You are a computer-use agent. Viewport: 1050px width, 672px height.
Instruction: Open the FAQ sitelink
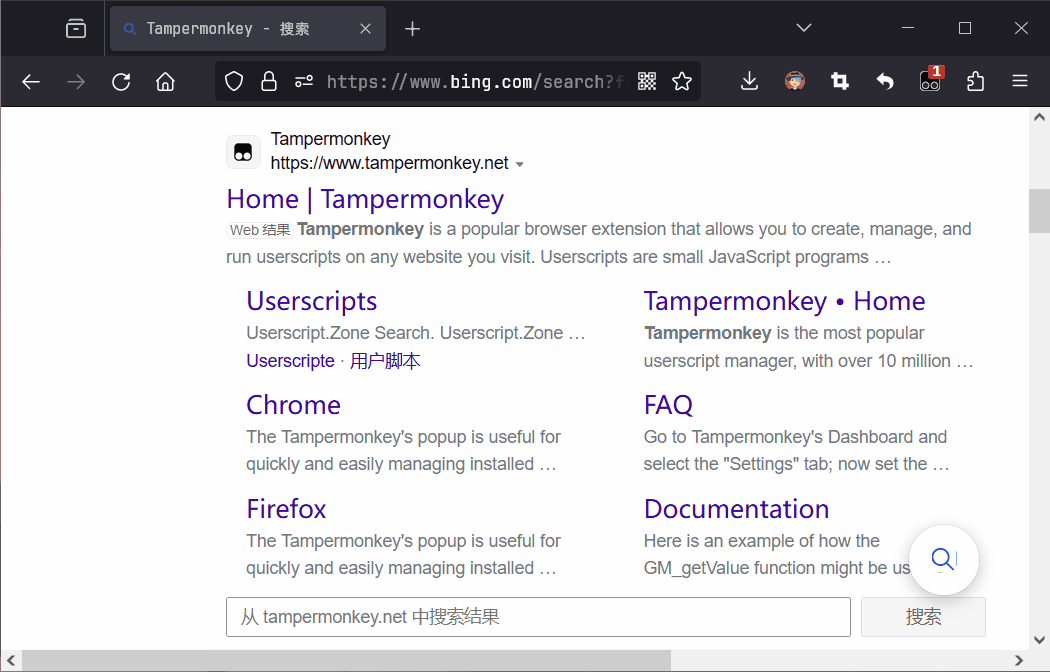click(x=668, y=405)
